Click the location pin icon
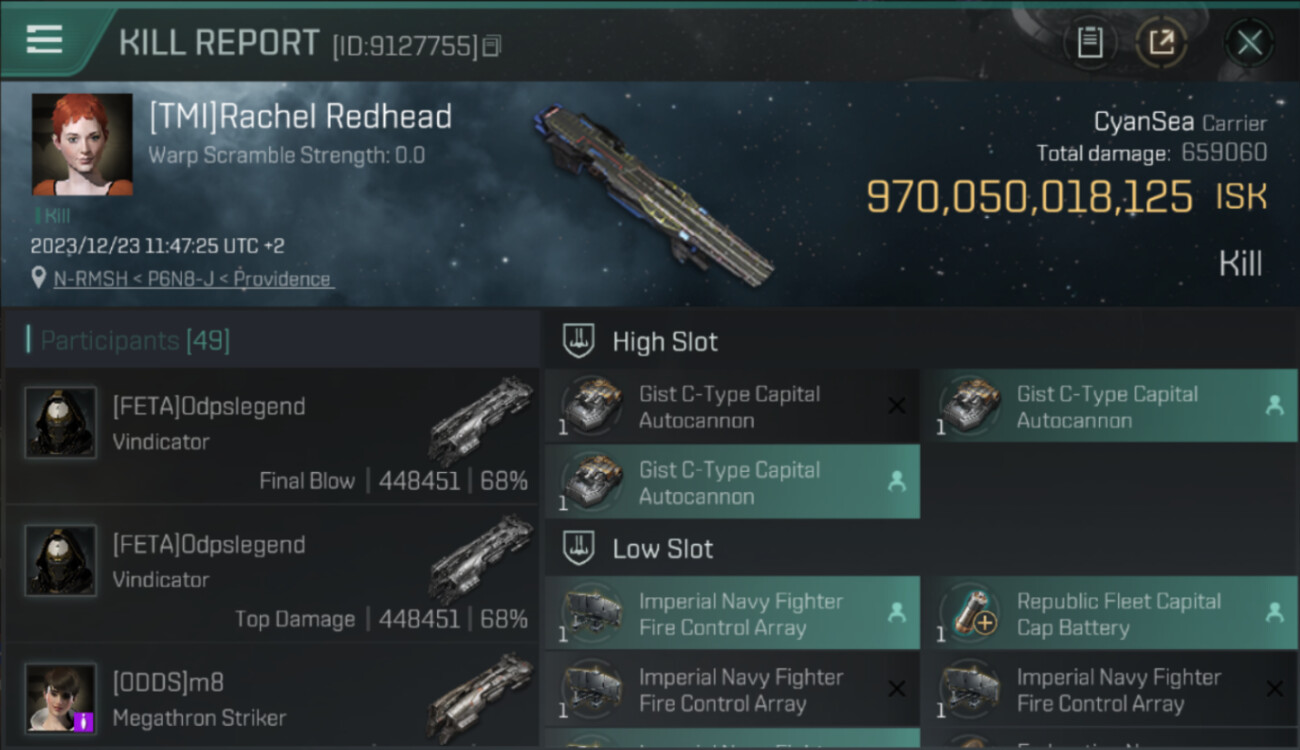Screen dimensions: 1300x750 click(39, 278)
